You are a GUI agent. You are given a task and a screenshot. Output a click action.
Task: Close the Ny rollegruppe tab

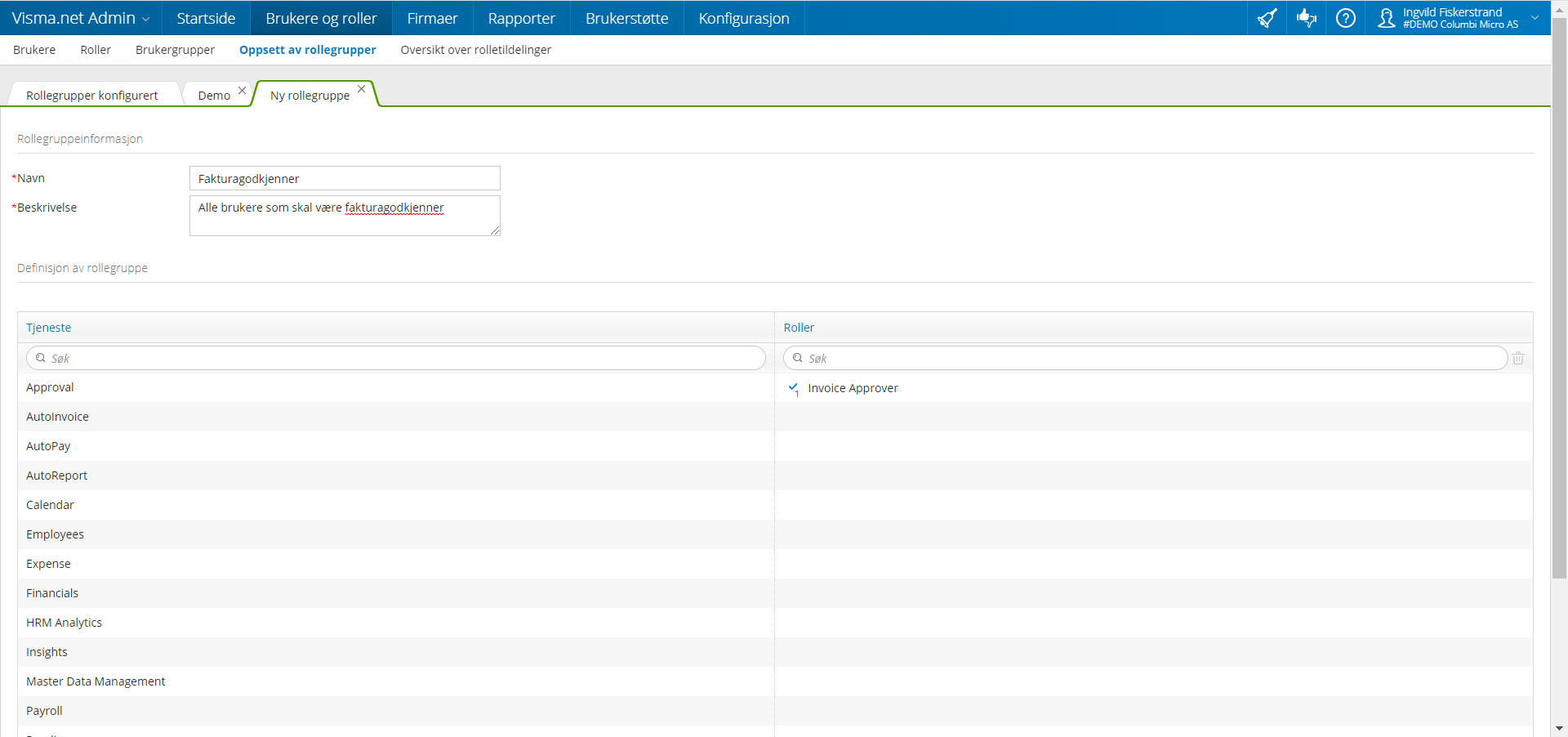[362, 88]
